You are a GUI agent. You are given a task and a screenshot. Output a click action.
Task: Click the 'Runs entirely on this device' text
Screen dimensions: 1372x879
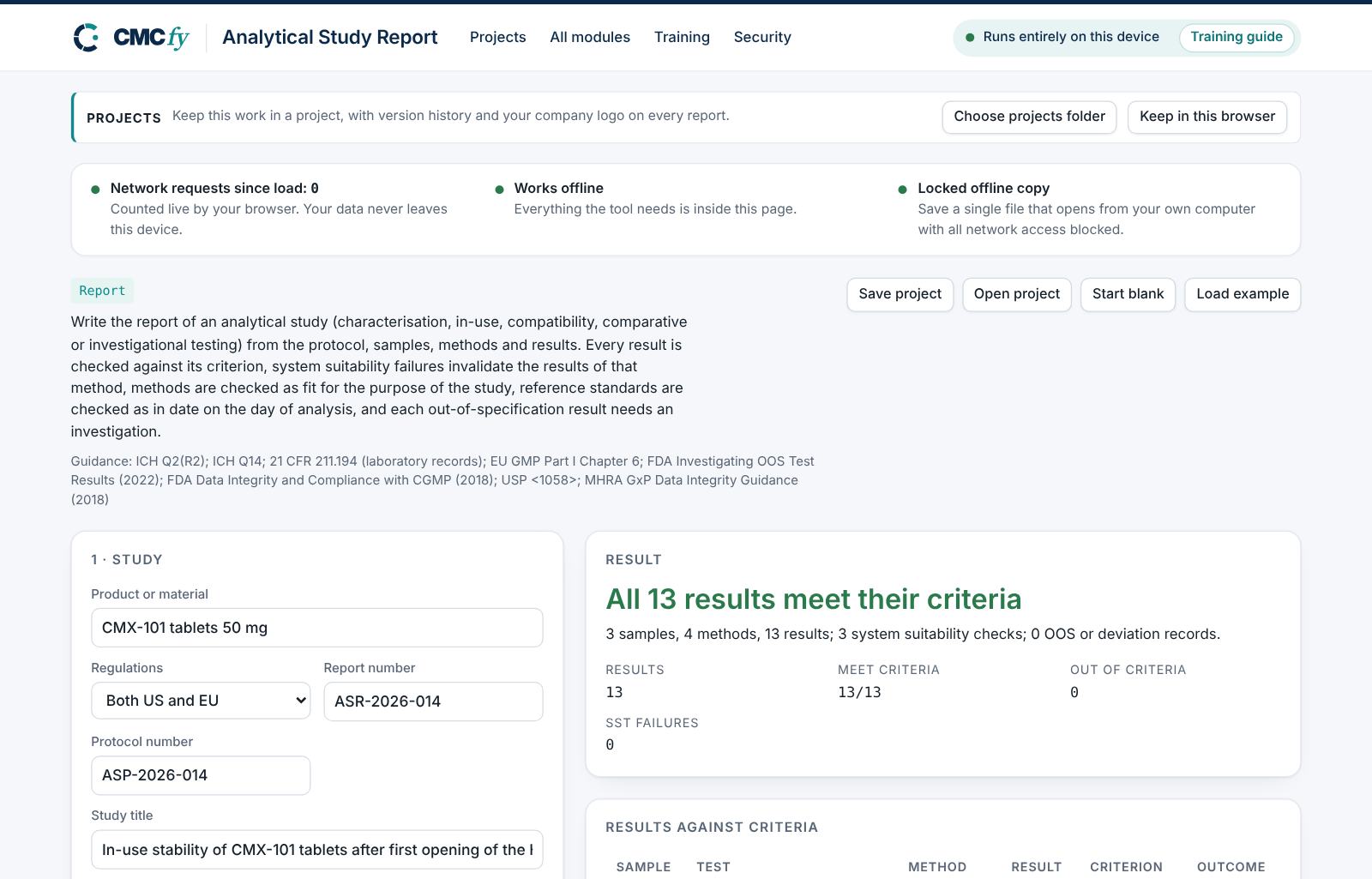pos(1071,37)
